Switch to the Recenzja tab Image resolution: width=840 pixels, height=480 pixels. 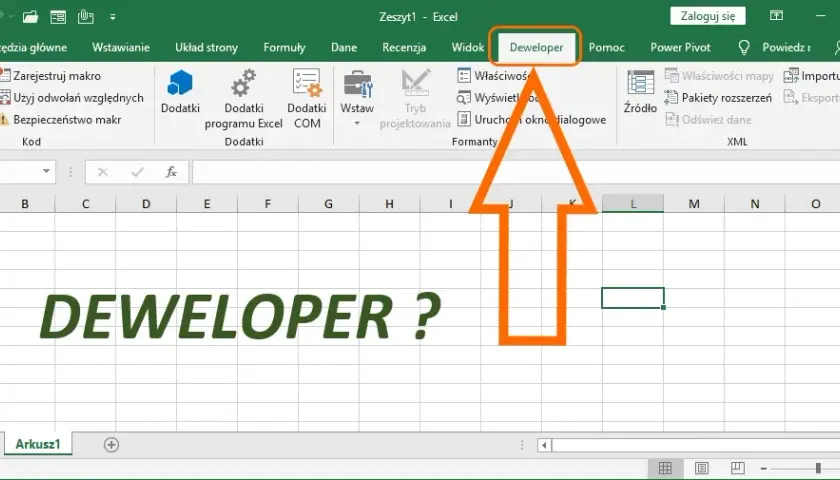(404, 47)
